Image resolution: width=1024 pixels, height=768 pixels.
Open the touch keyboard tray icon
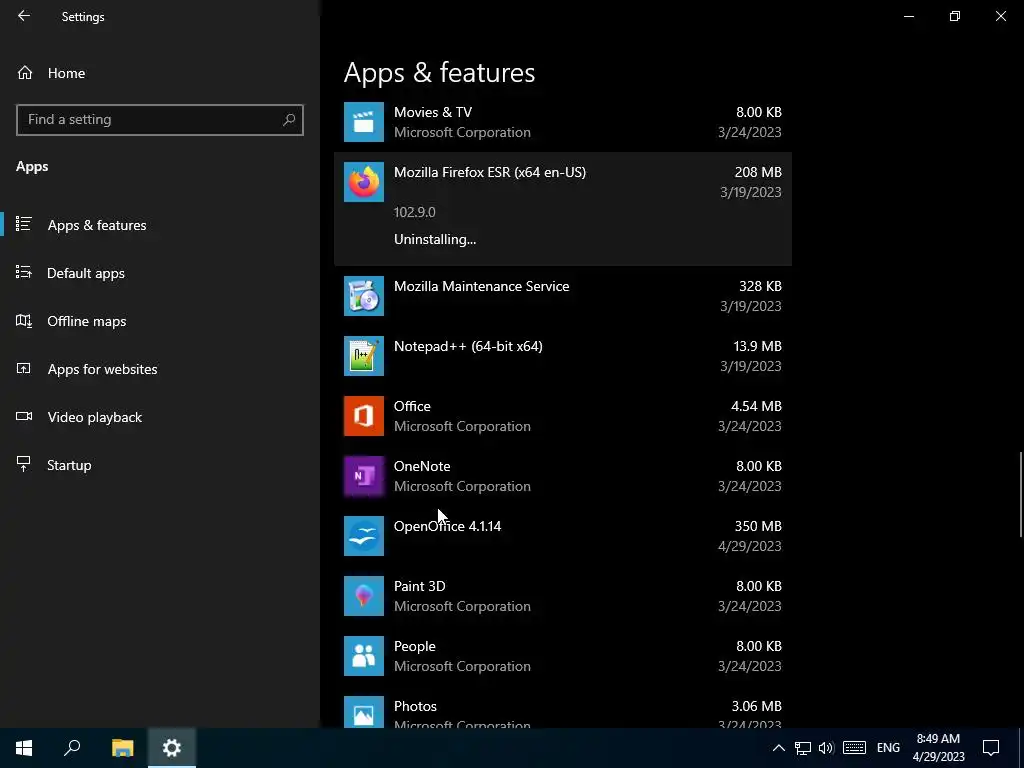coord(854,748)
